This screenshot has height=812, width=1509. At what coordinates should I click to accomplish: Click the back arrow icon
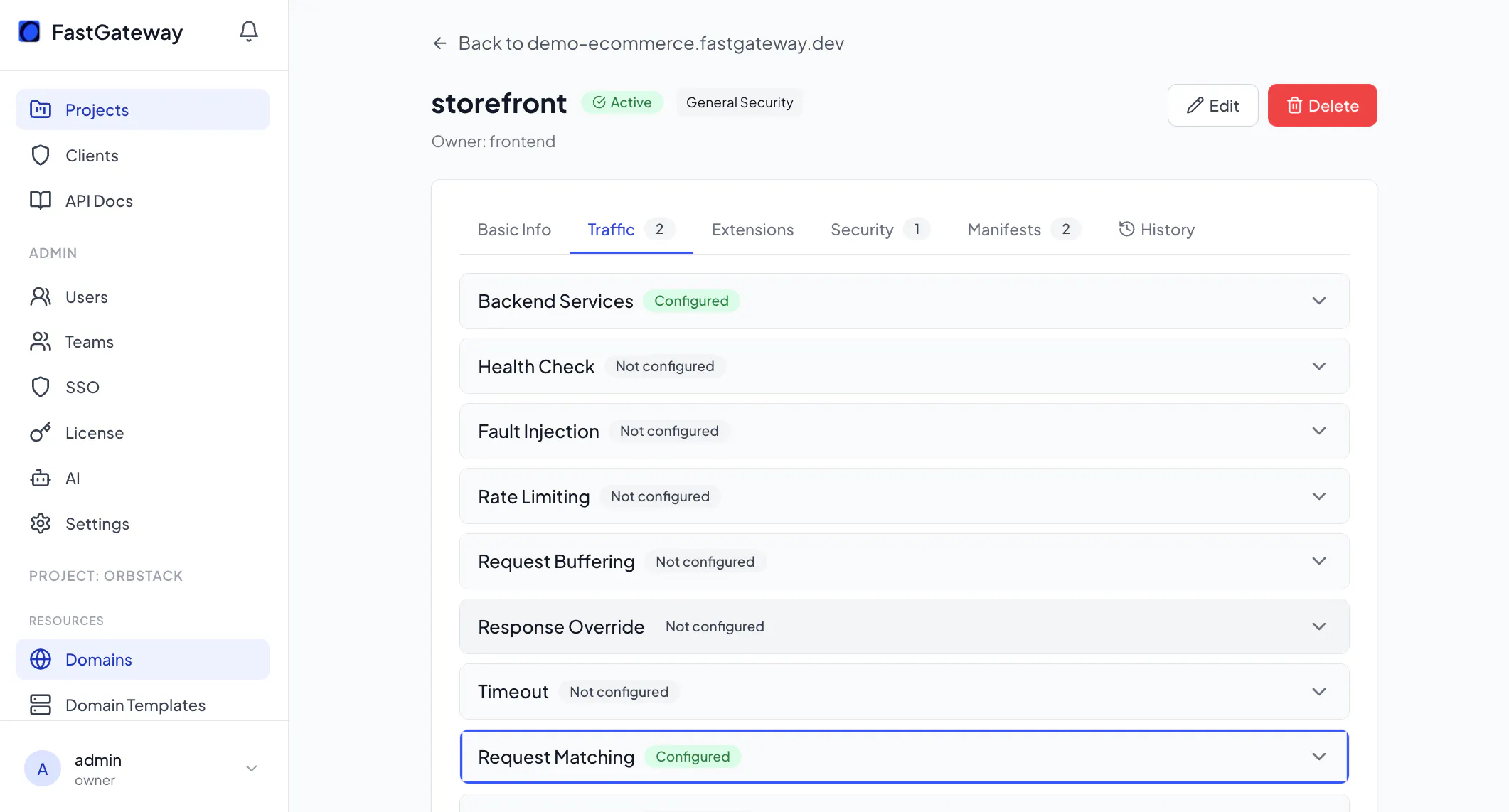pyautogui.click(x=439, y=43)
